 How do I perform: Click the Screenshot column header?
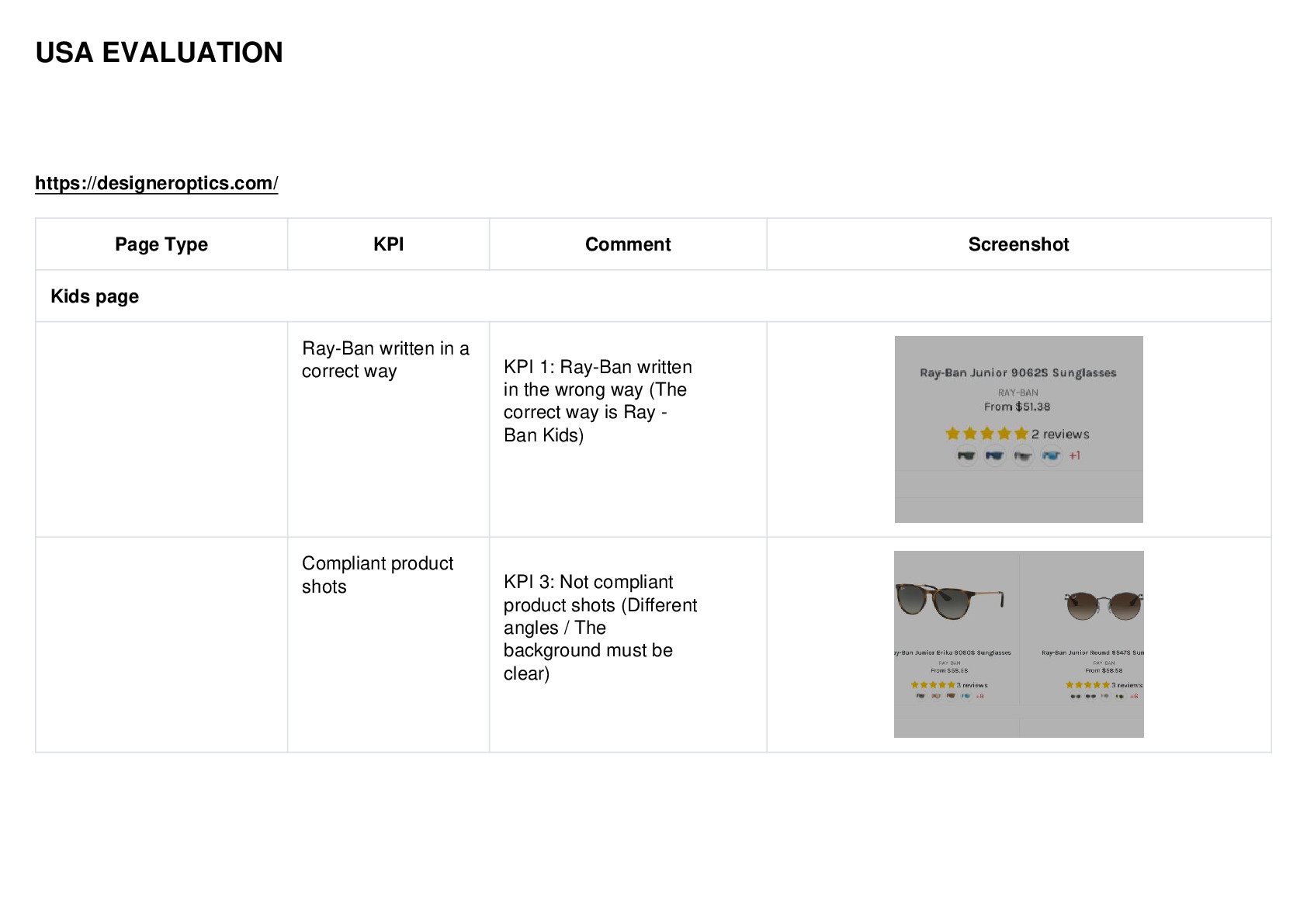[x=1018, y=244]
